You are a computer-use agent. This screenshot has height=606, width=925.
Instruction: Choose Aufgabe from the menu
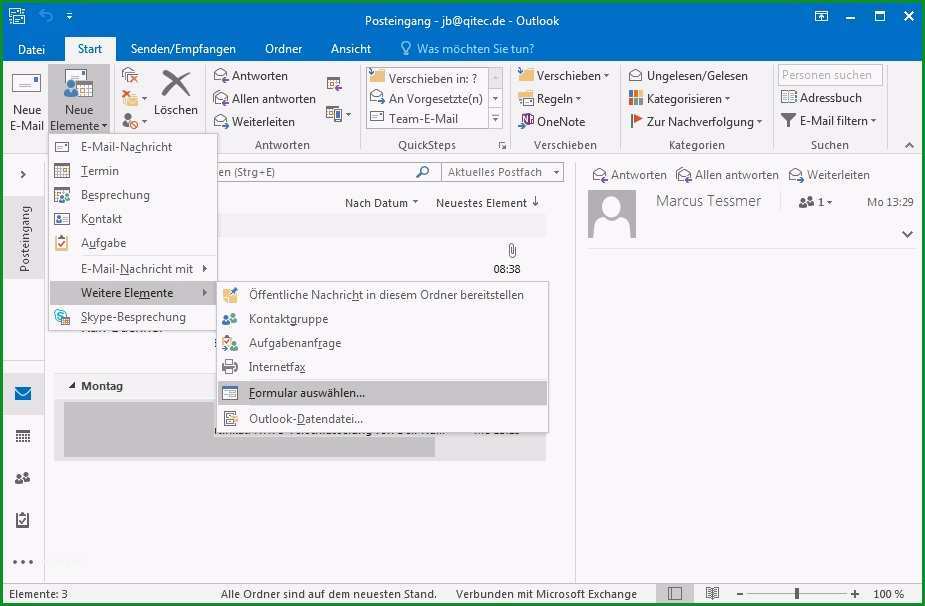click(133, 243)
